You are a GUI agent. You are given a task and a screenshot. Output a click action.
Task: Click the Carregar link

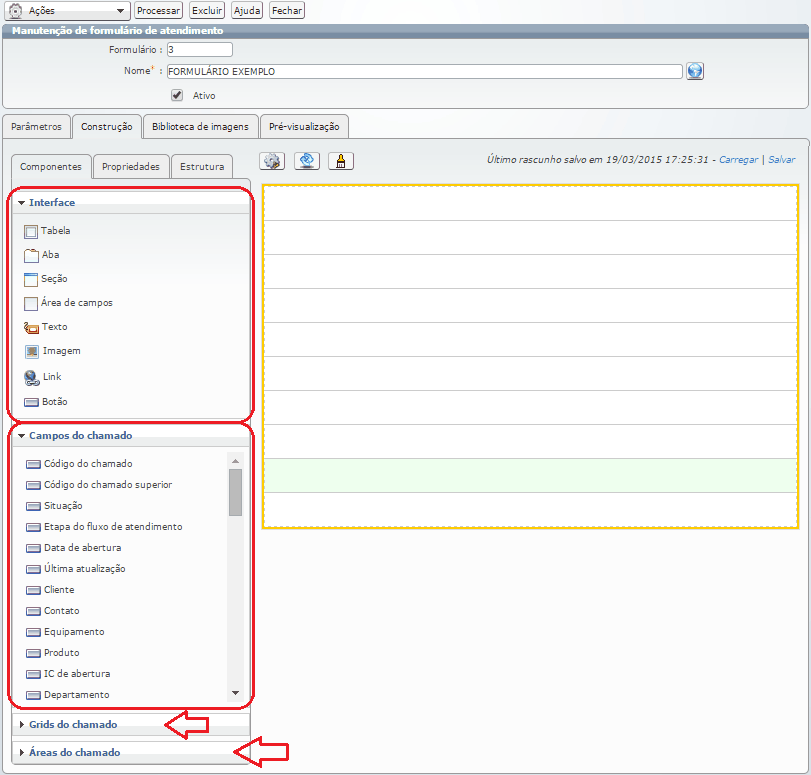tap(738, 159)
